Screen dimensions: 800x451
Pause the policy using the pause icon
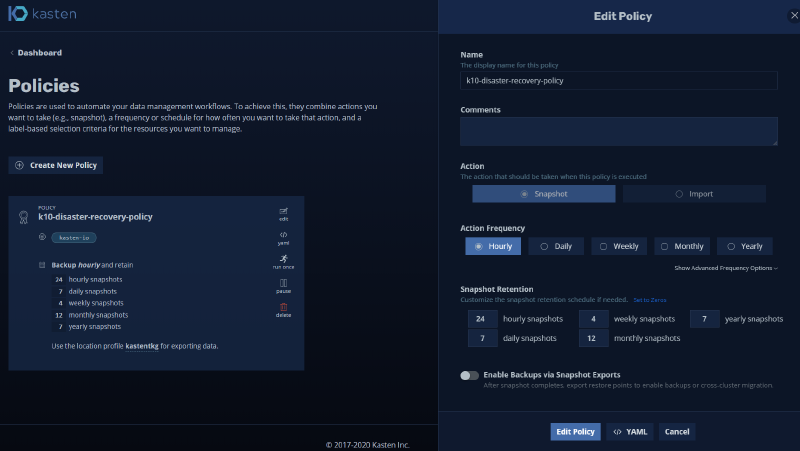coord(284,286)
